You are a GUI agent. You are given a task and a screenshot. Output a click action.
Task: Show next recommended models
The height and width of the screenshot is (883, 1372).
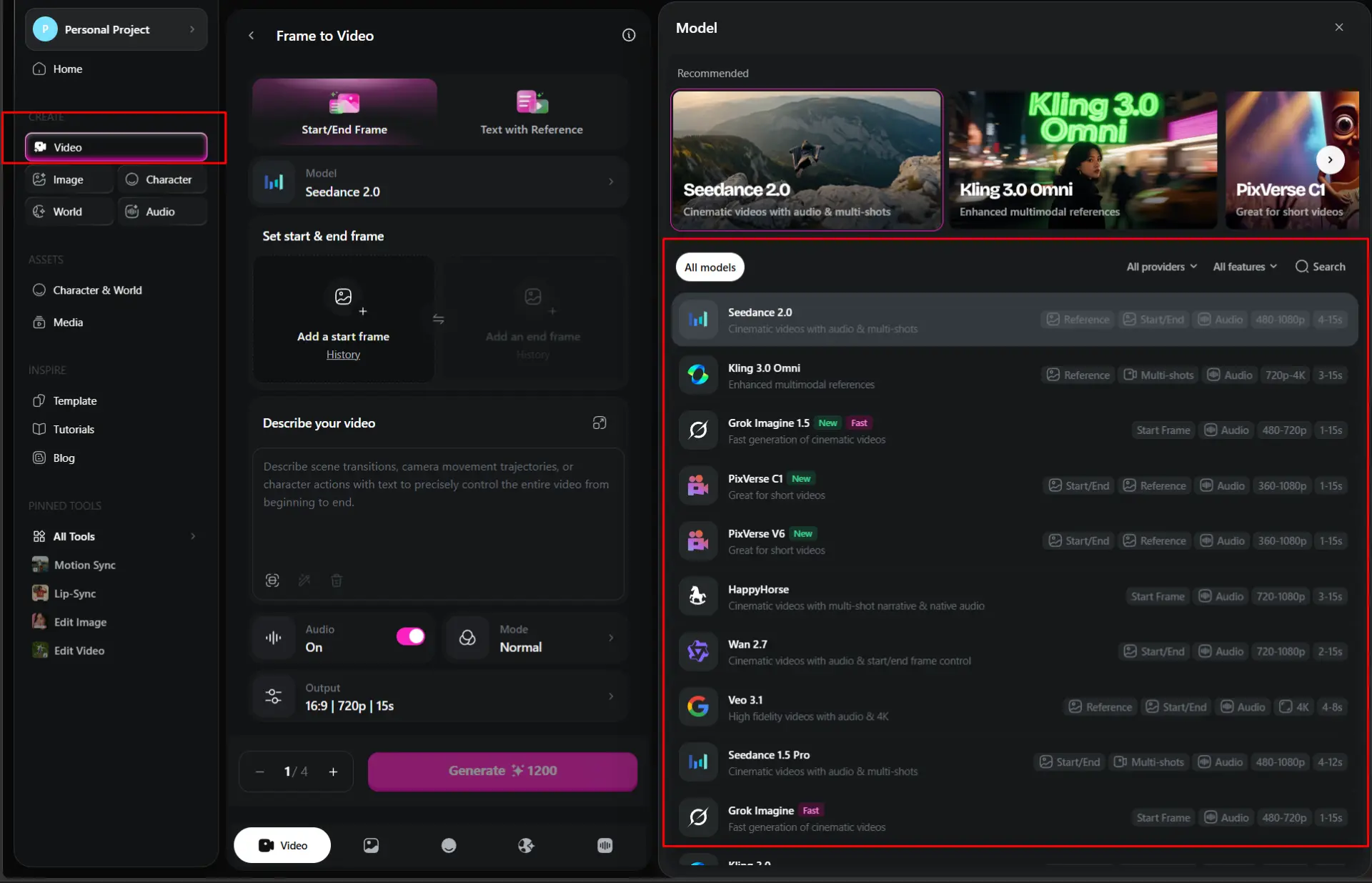point(1330,159)
